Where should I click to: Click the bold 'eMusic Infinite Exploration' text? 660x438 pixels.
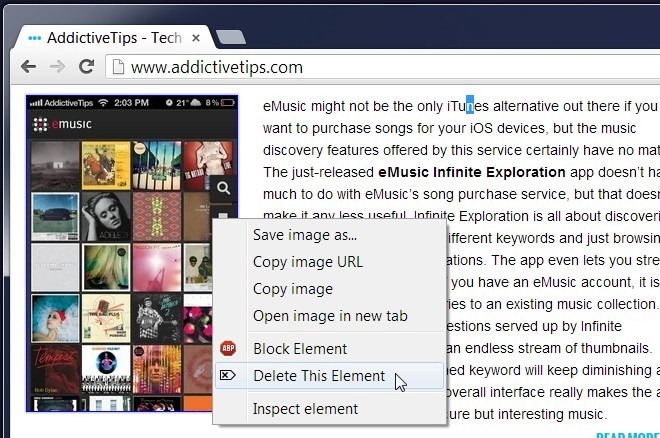(x=472, y=172)
